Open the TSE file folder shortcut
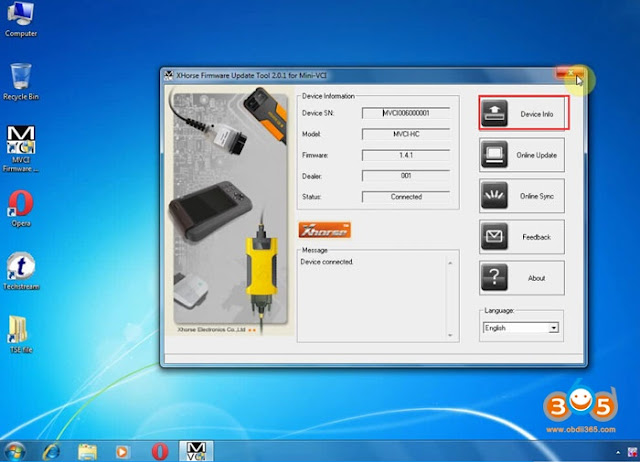 click(x=20, y=334)
